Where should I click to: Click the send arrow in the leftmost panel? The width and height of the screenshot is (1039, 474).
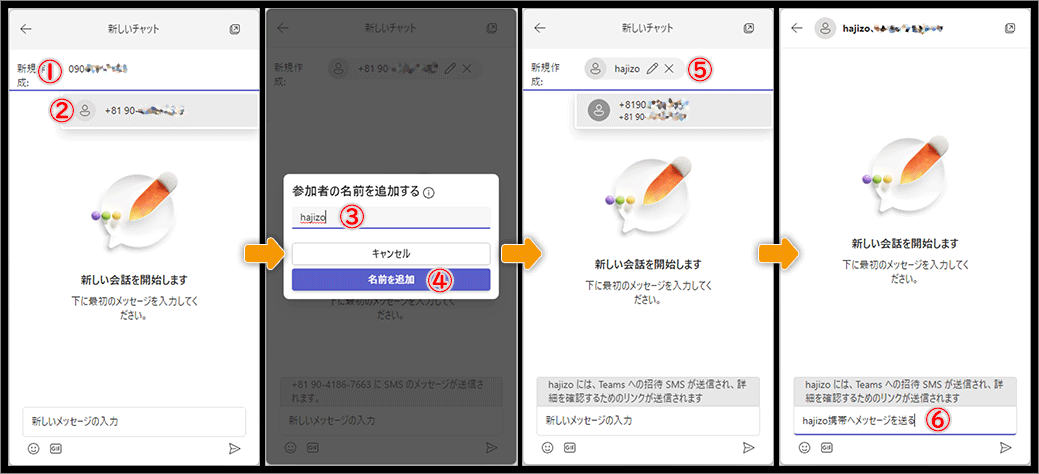[x=233, y=448]
